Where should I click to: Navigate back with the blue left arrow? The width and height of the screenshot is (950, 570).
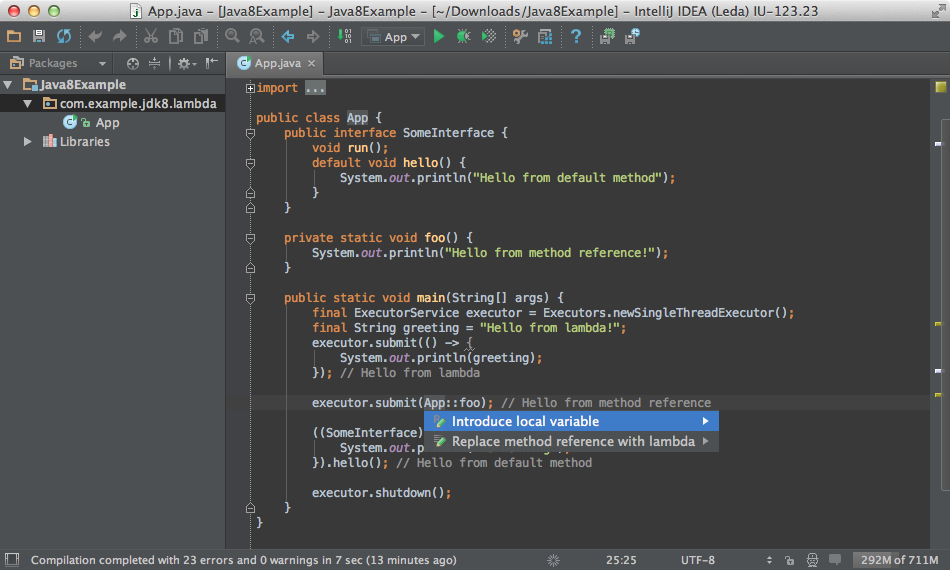pos(288,37)
